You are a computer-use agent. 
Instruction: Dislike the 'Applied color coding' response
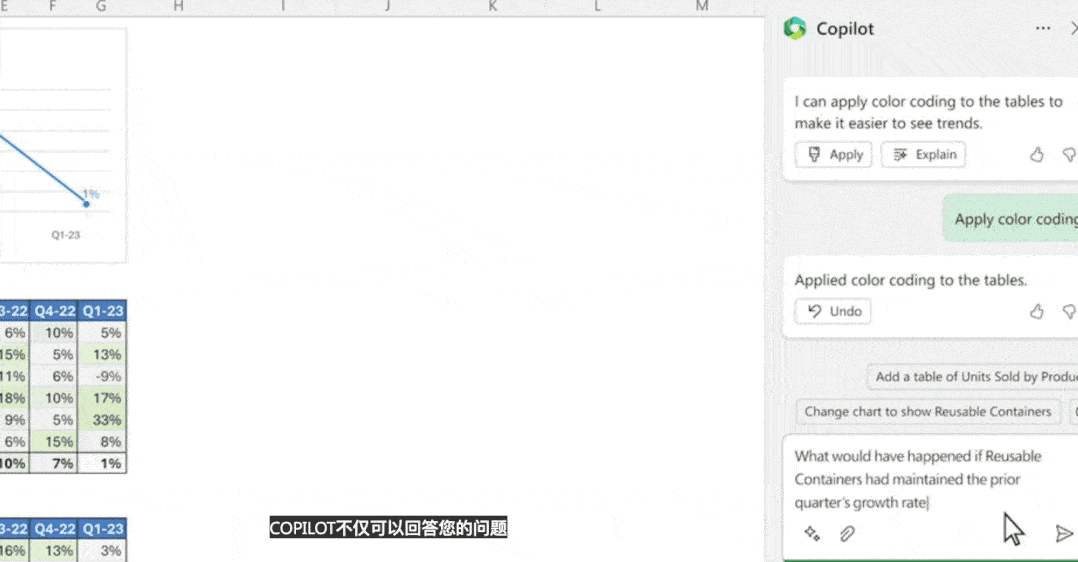point(1069,312)
